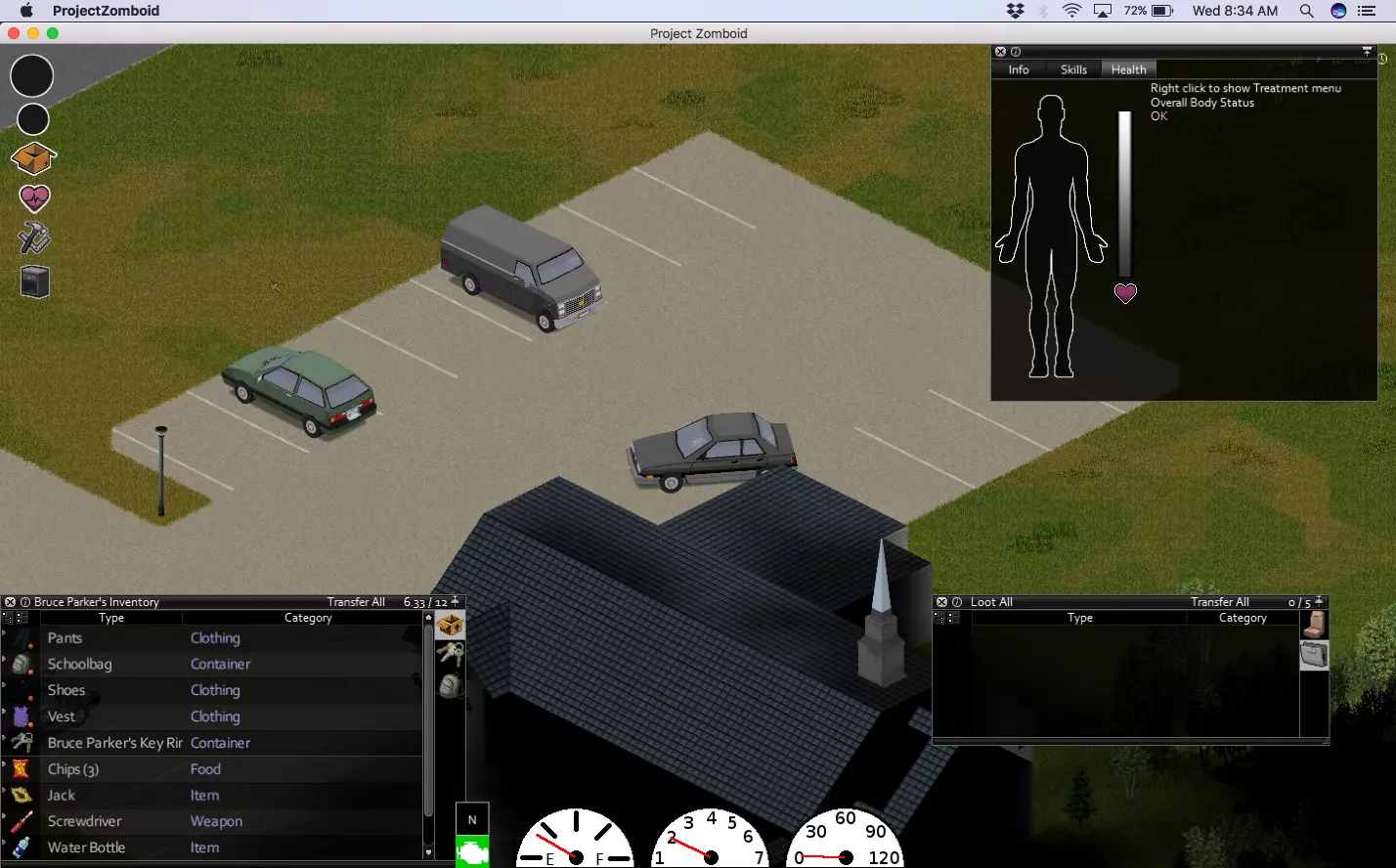
Task: Toggle pin on the character health panel
Action: click(x=1367, y=51)
